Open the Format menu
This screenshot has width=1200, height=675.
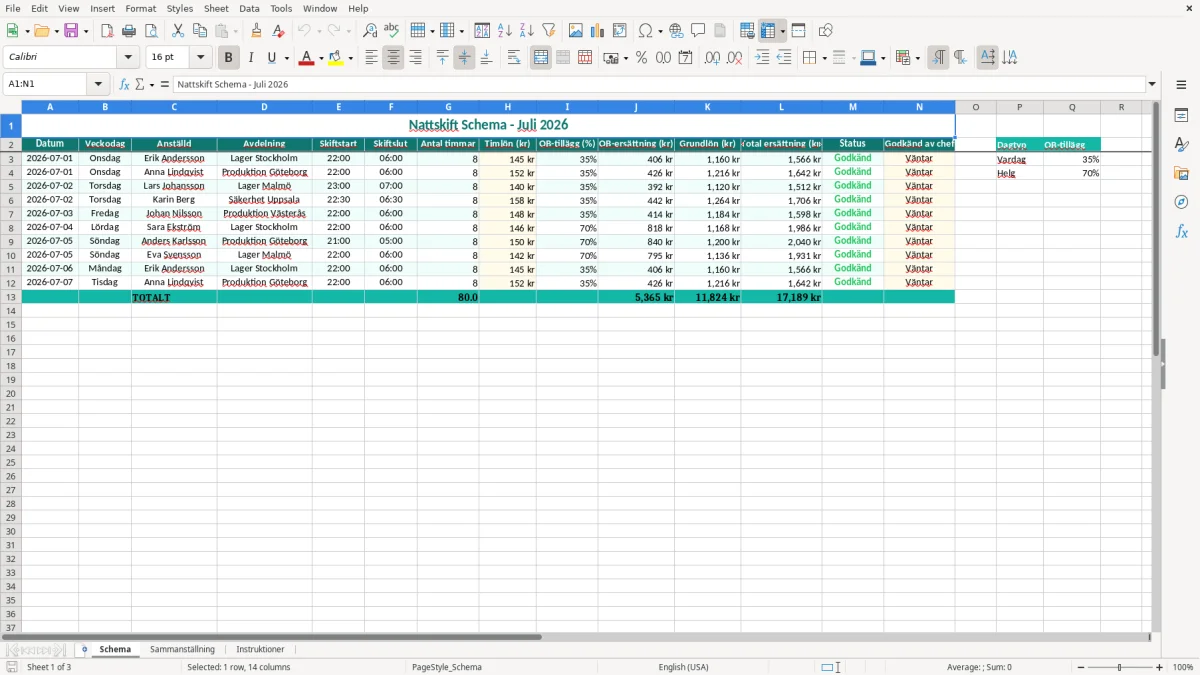[141, 8]
